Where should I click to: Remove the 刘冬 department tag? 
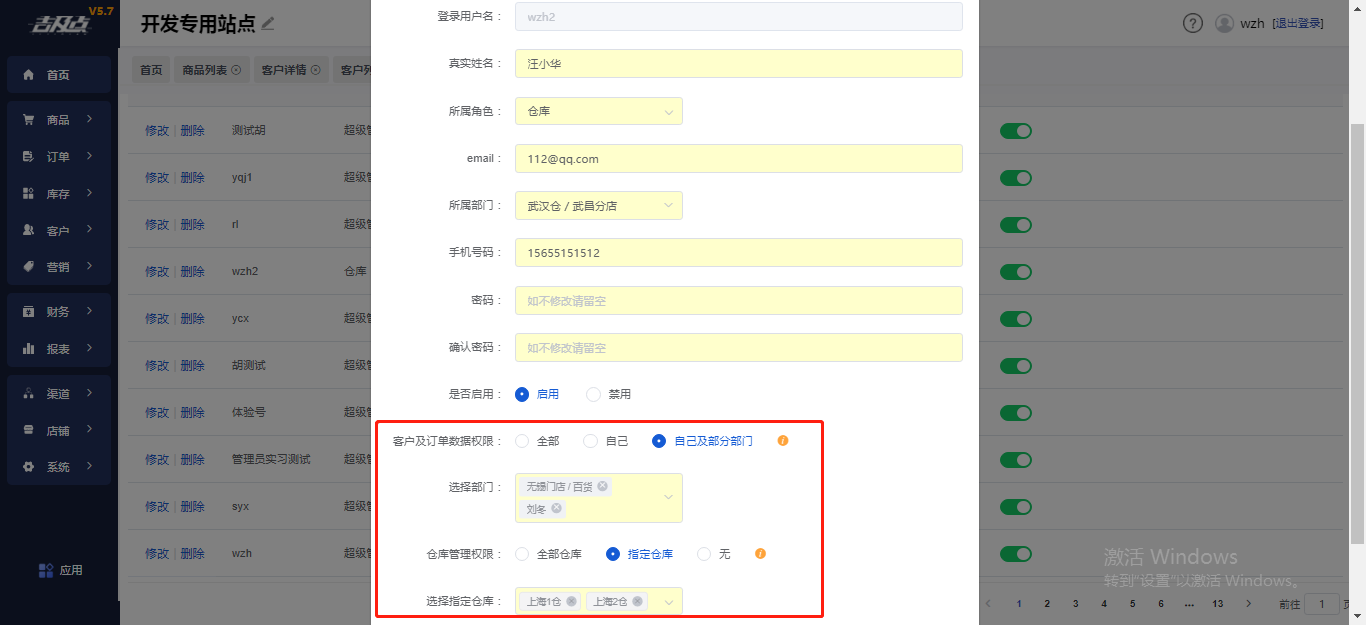[556, 508]
